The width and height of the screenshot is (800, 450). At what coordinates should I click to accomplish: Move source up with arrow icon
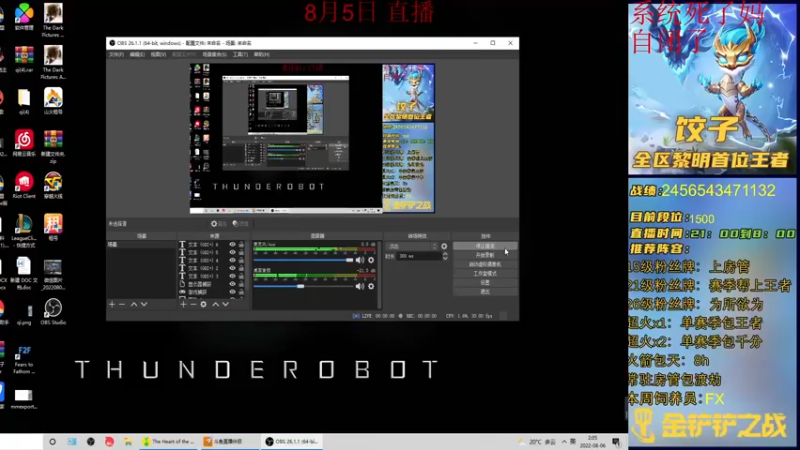tap(215, 304)
